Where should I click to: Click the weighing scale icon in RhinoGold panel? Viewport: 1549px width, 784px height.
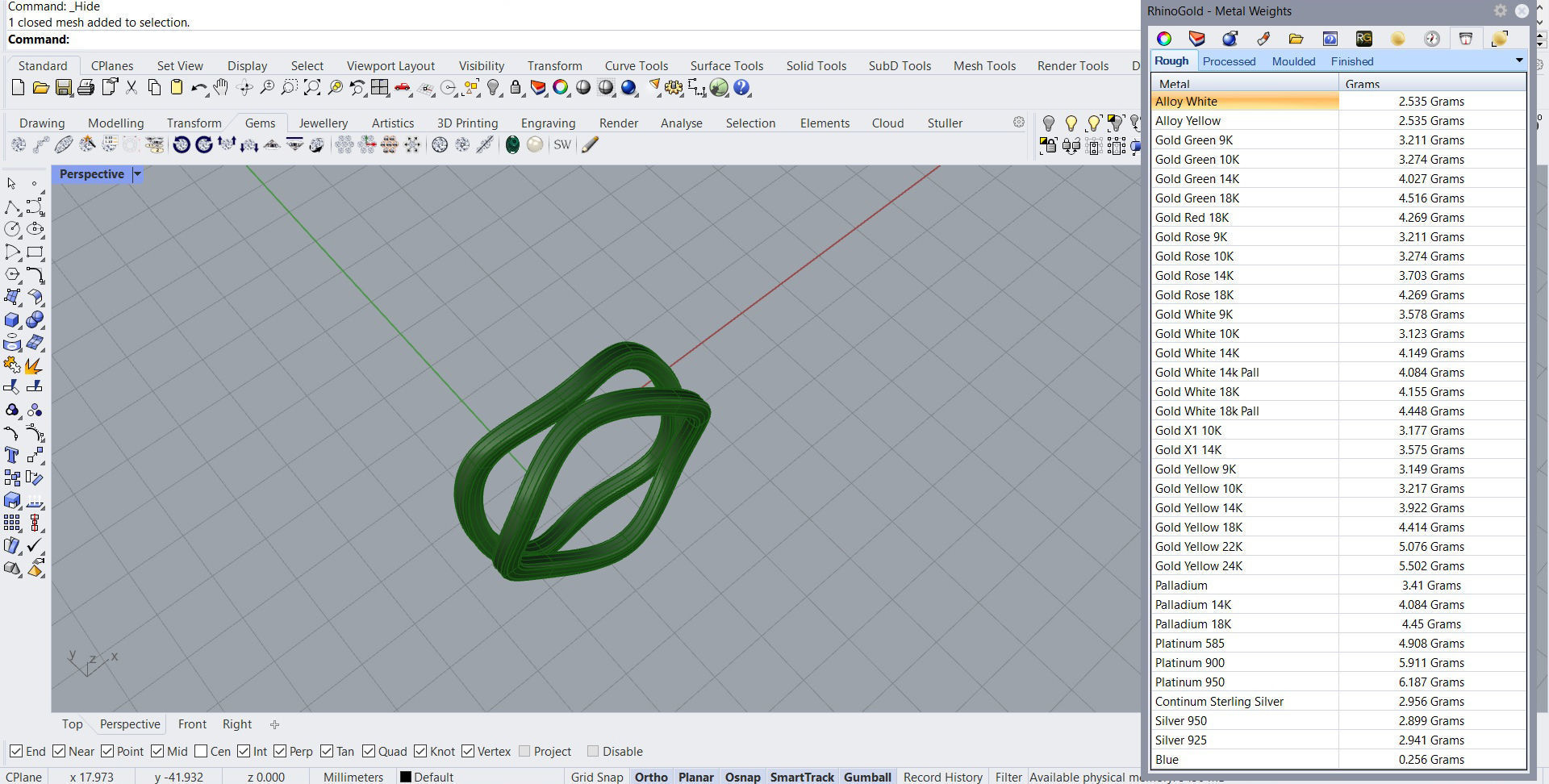1466,39
